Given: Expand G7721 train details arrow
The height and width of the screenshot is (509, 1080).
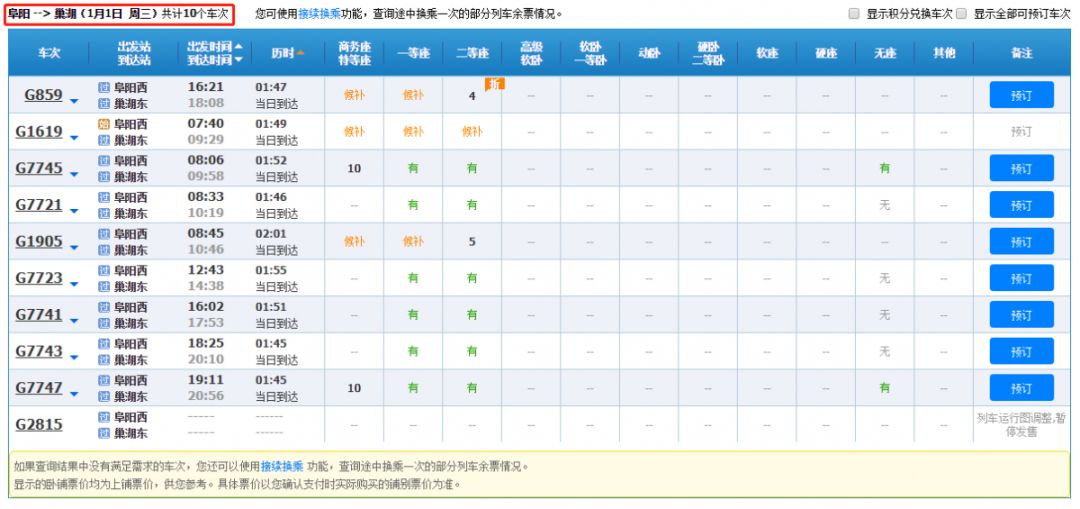Looking at the screenshot, I should [74, 211].
